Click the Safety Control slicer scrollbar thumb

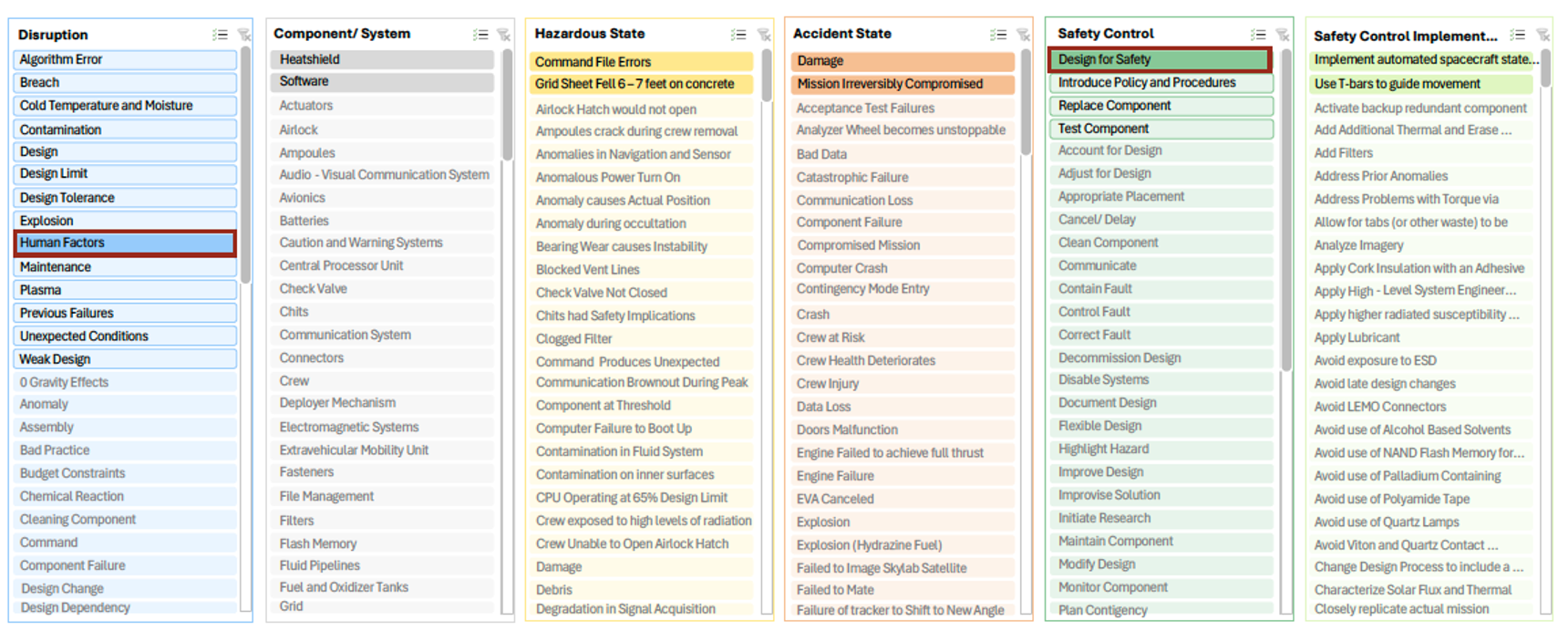click(x=1286, y=210)
